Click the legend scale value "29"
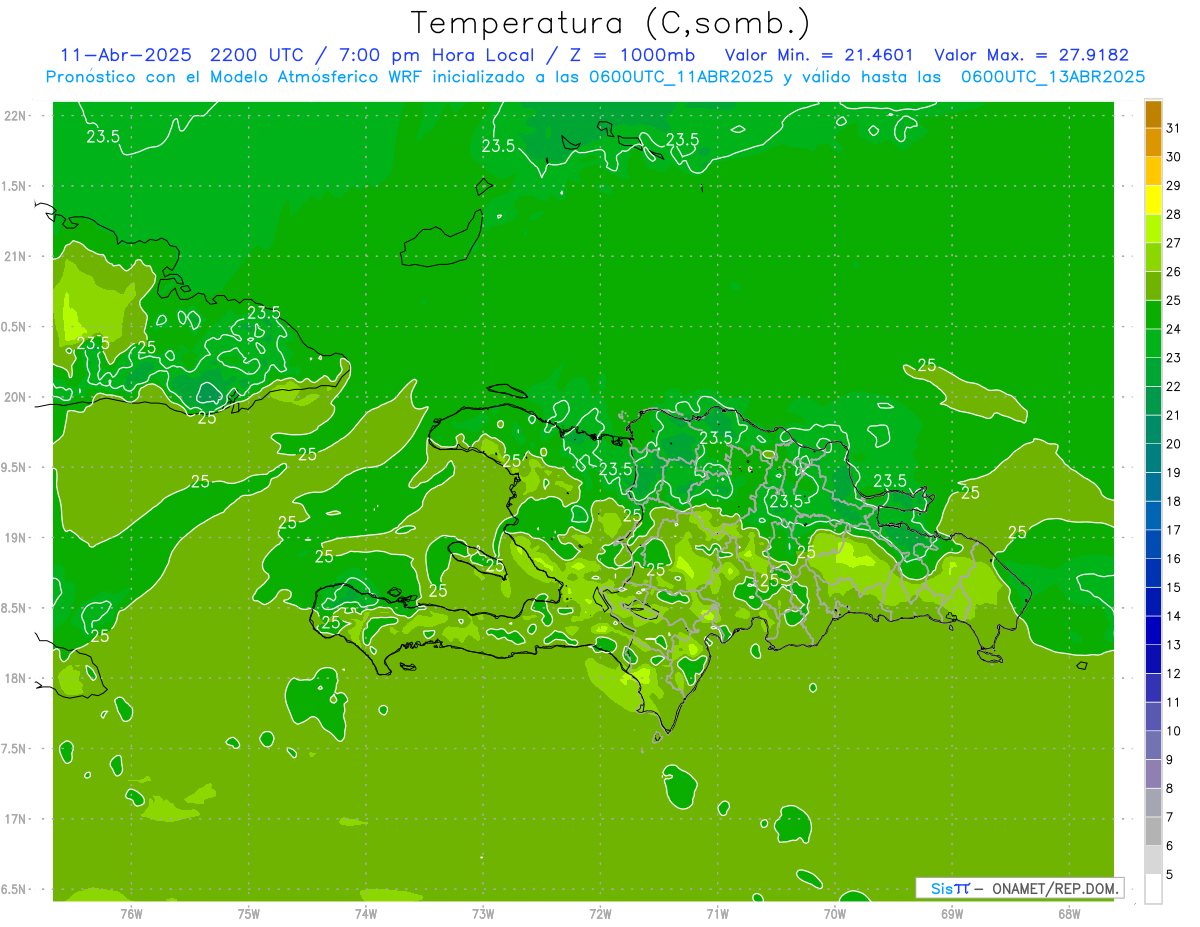 click(x=1174, y=185)
